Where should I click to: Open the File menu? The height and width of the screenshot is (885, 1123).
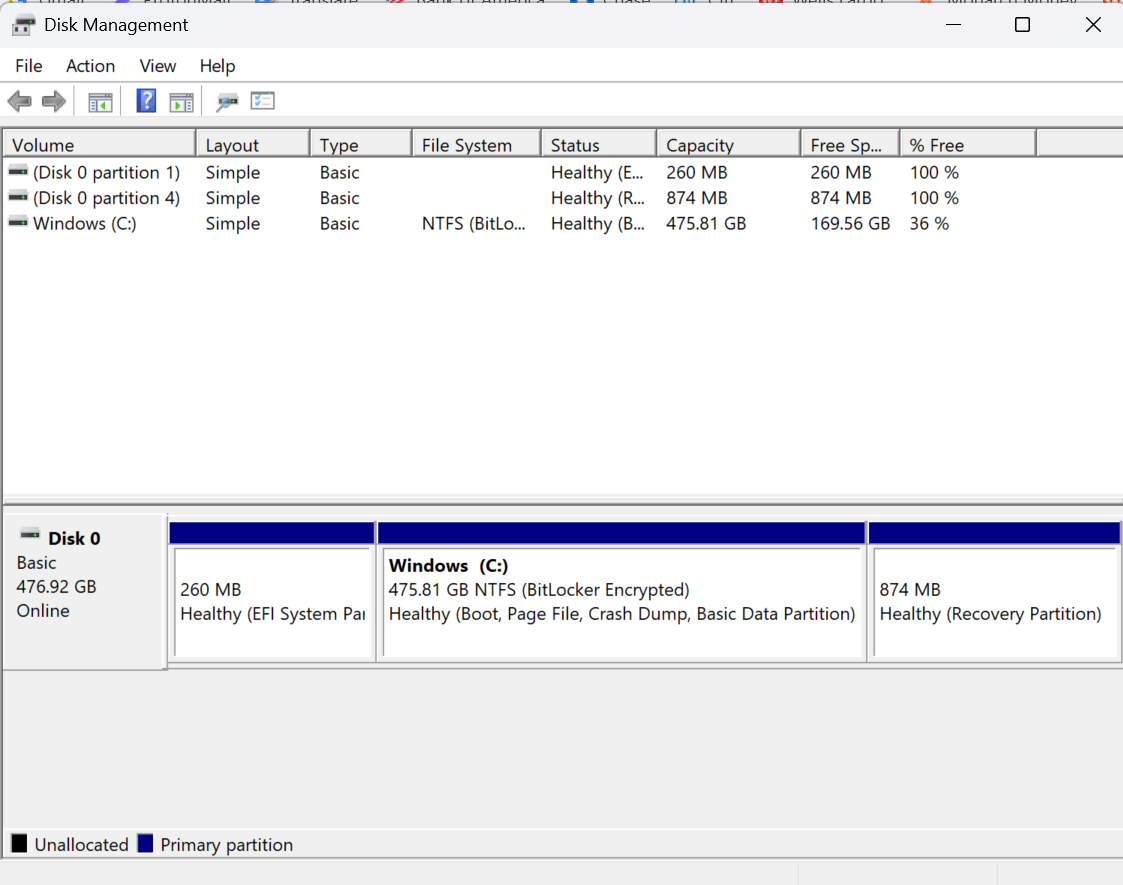pos(29,66)
